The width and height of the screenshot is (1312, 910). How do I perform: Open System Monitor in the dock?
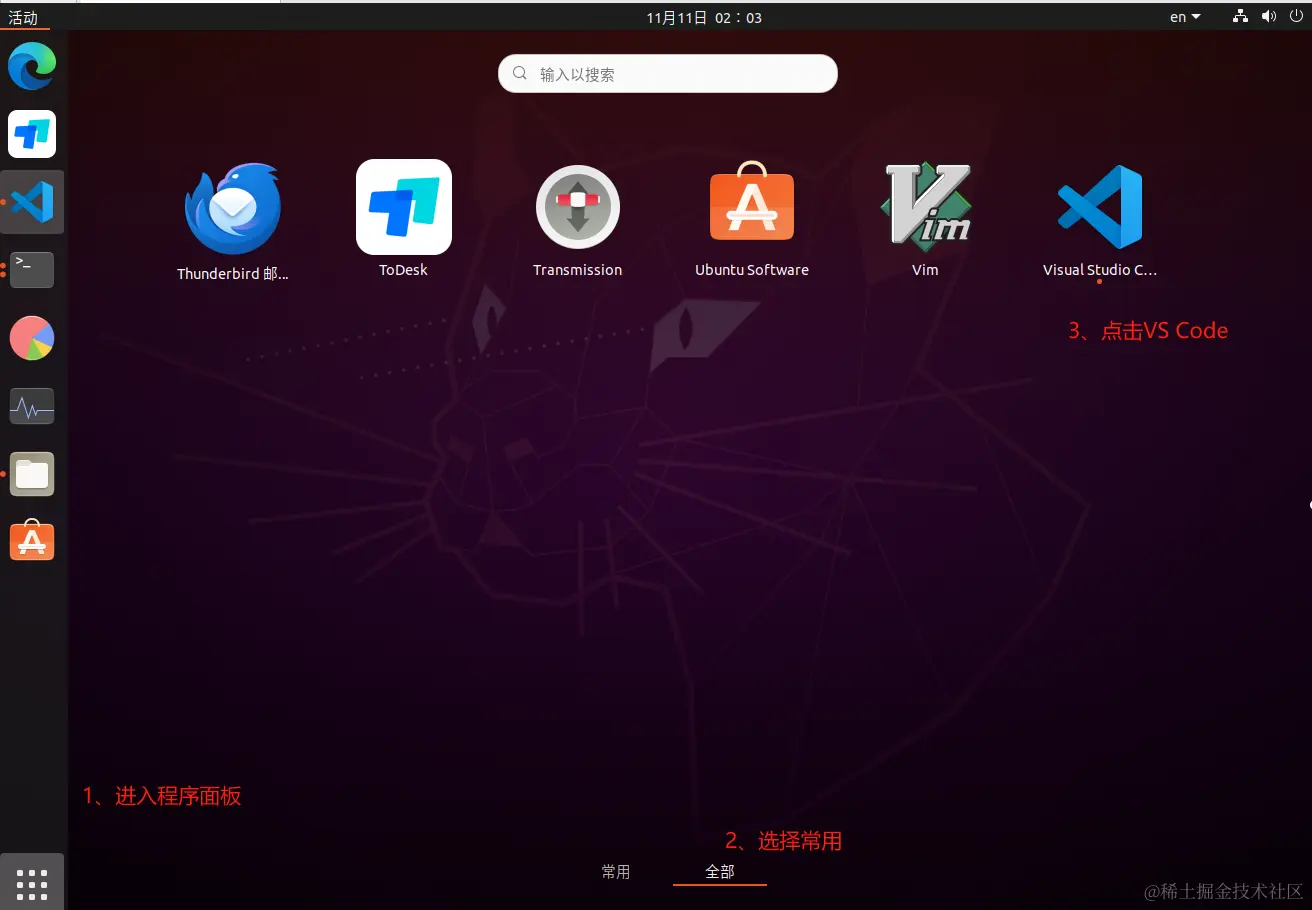click(32, 406)
